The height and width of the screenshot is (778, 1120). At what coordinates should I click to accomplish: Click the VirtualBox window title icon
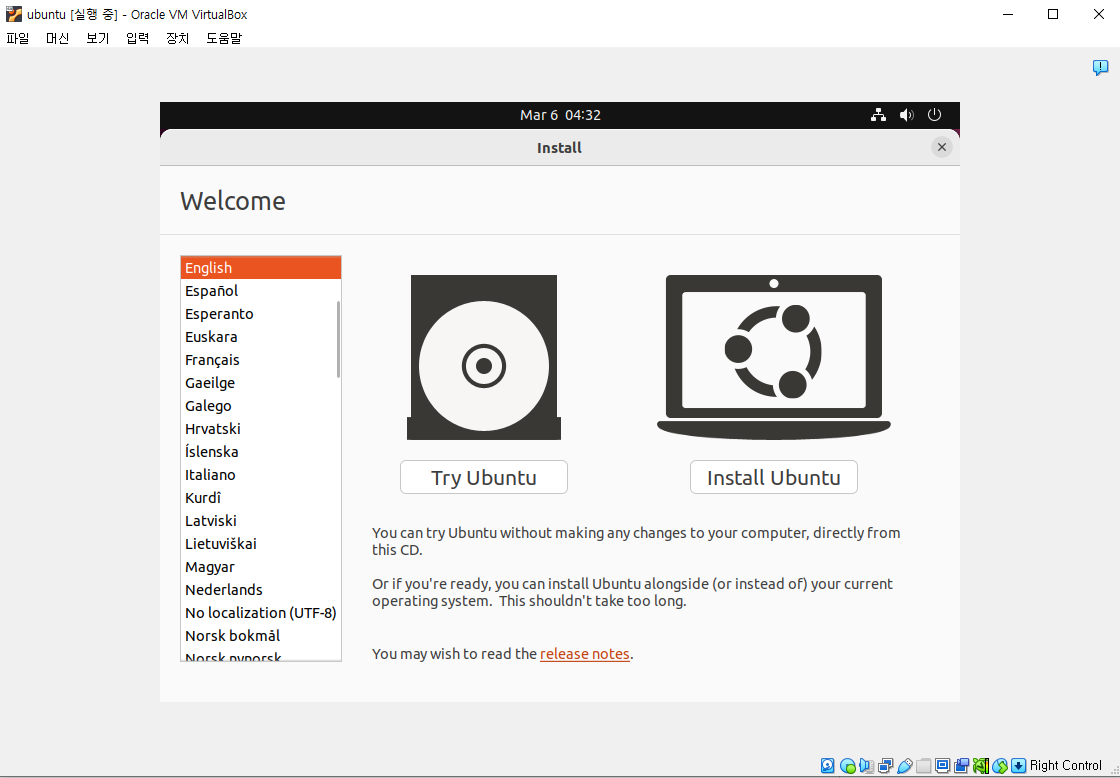coord(14,14)
